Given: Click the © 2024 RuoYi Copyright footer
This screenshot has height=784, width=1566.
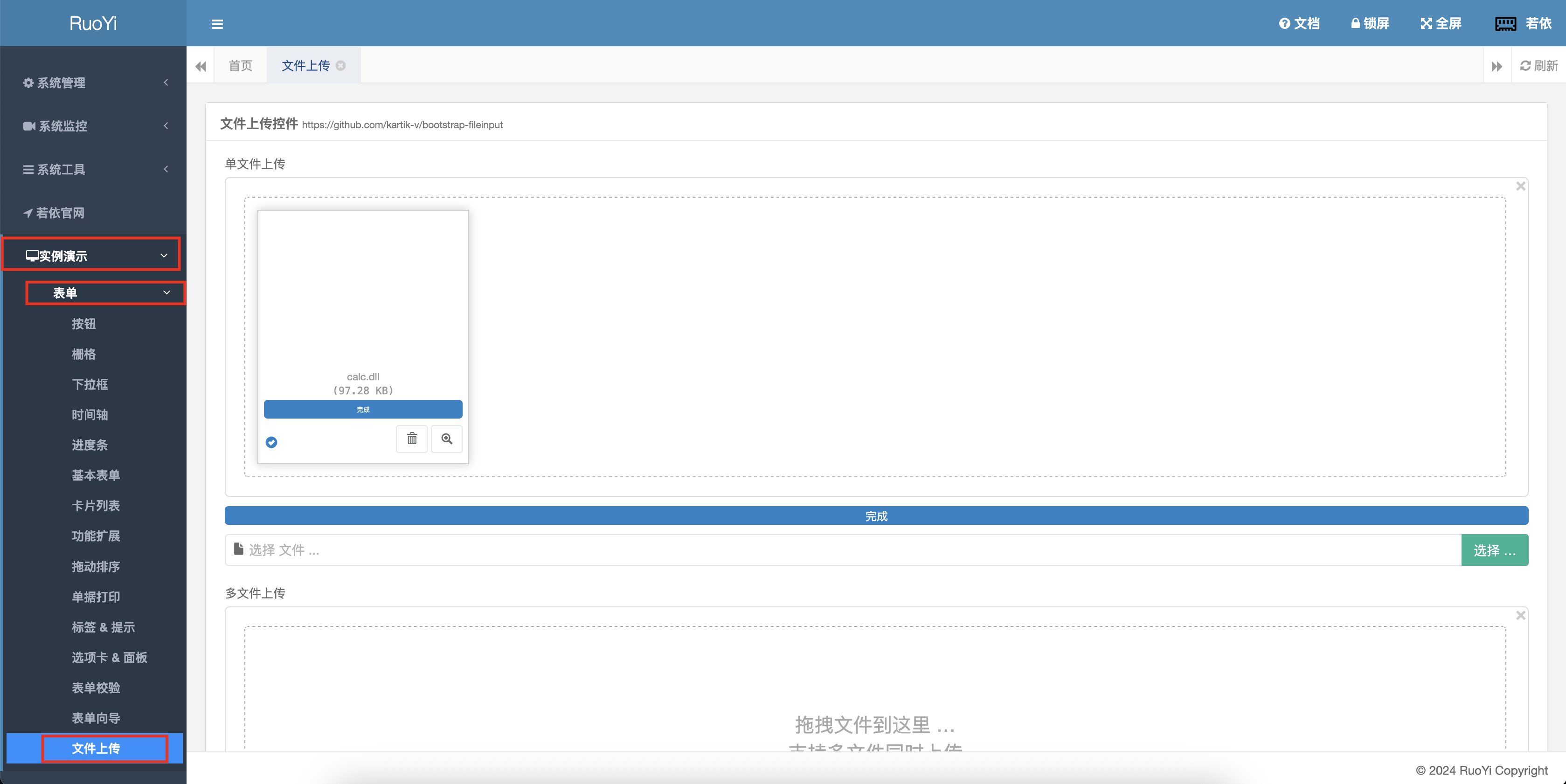Looking at the screenshot, I should pos(1482,770).
